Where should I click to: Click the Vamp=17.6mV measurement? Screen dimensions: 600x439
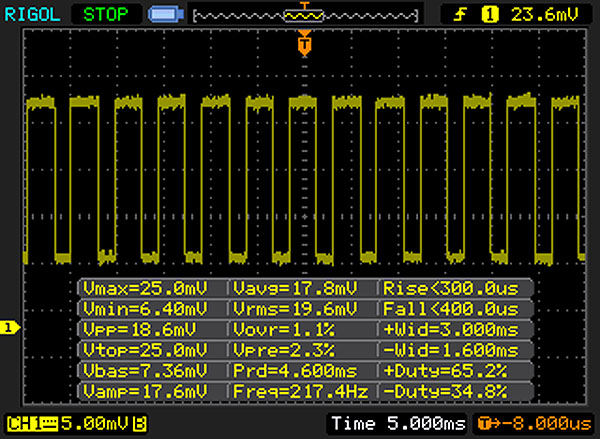[145, 392]
